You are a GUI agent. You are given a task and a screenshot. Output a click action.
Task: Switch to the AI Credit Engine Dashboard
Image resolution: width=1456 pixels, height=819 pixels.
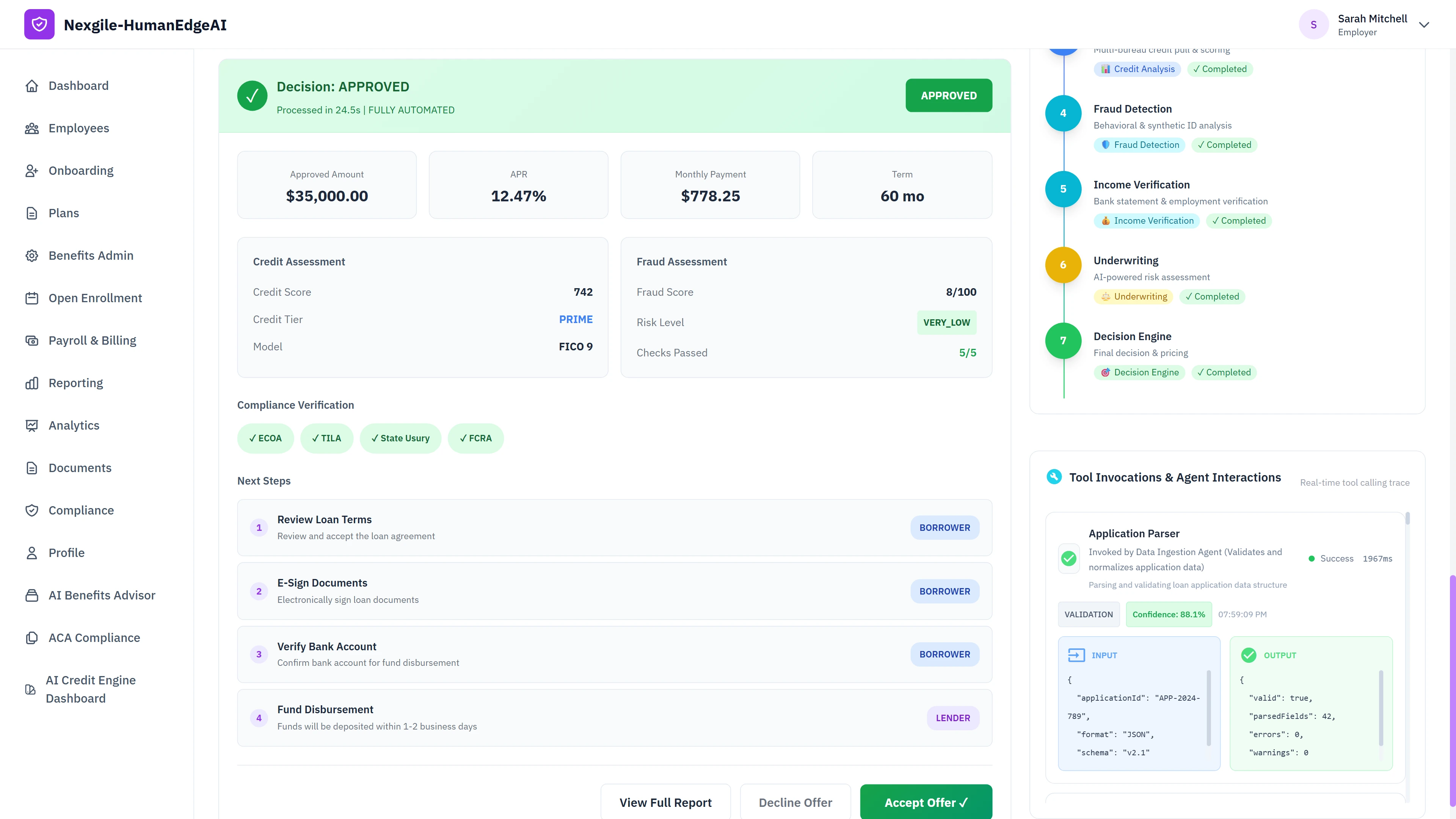click(91, 689)
